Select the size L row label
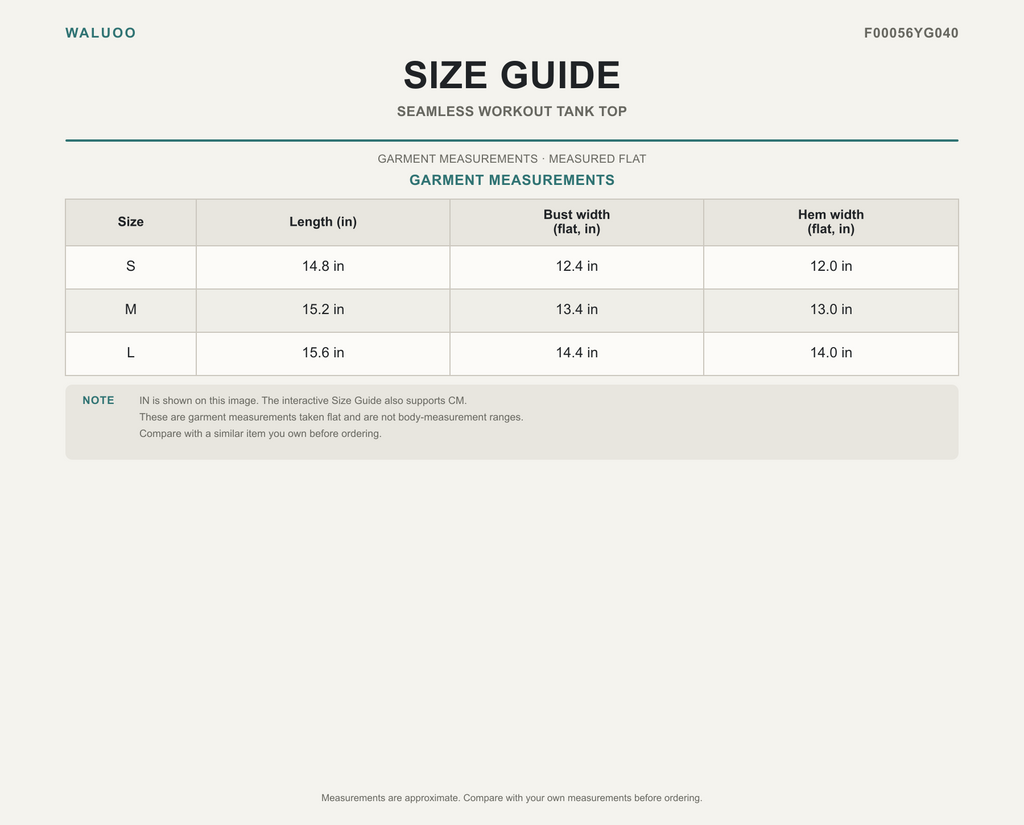 click(131, 353)
